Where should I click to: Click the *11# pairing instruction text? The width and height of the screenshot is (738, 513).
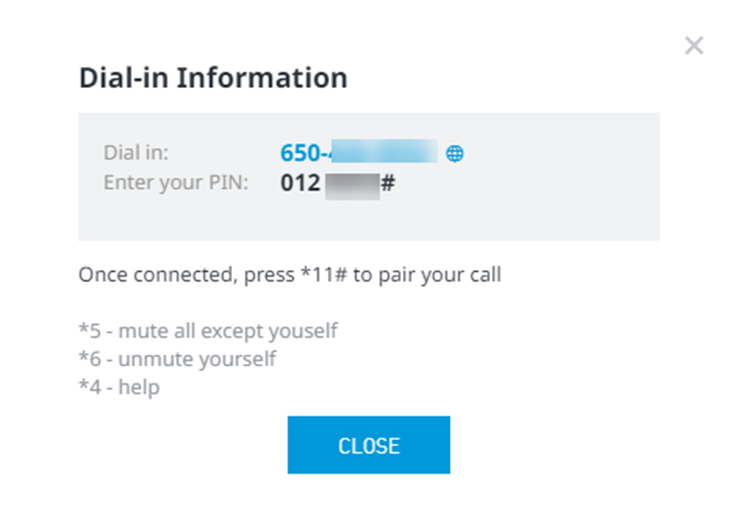coord(289,274)
